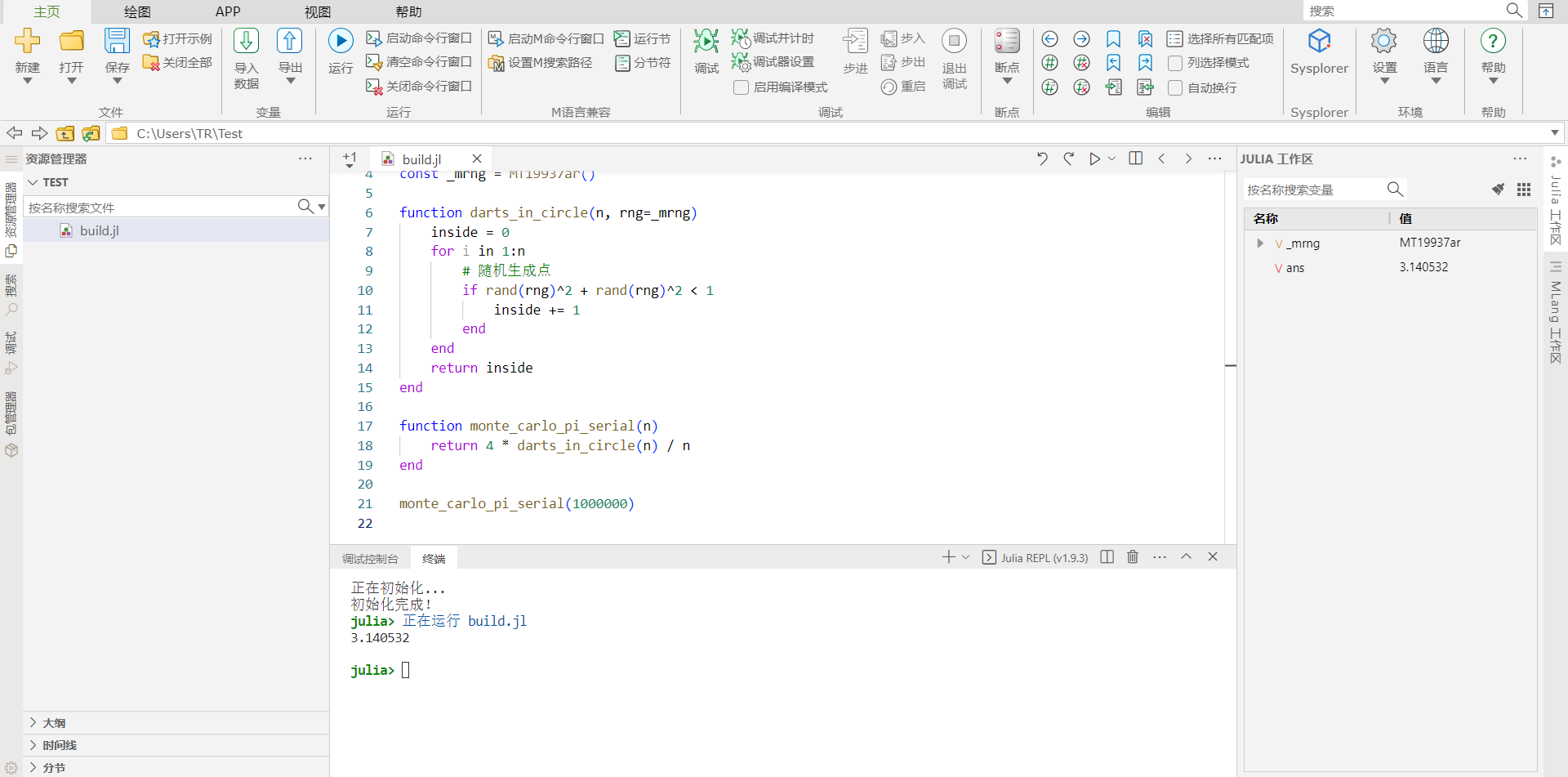Toggle the column selection mode (列选择模式) checkbox
Screen dimensions: 1568x777
1175,63
